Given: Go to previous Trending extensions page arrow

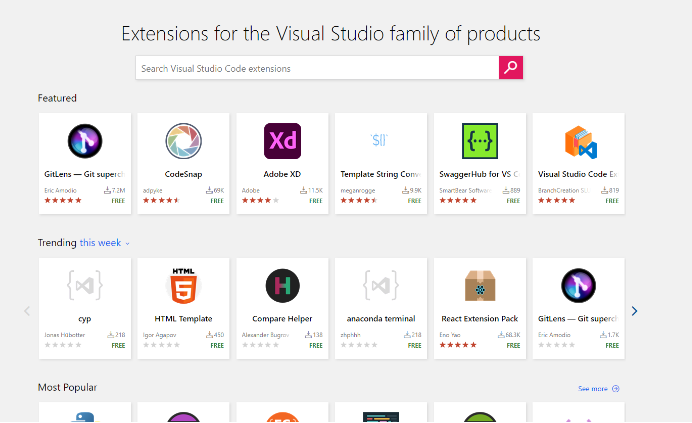Looking at the screenshot, I should point(27,311).
